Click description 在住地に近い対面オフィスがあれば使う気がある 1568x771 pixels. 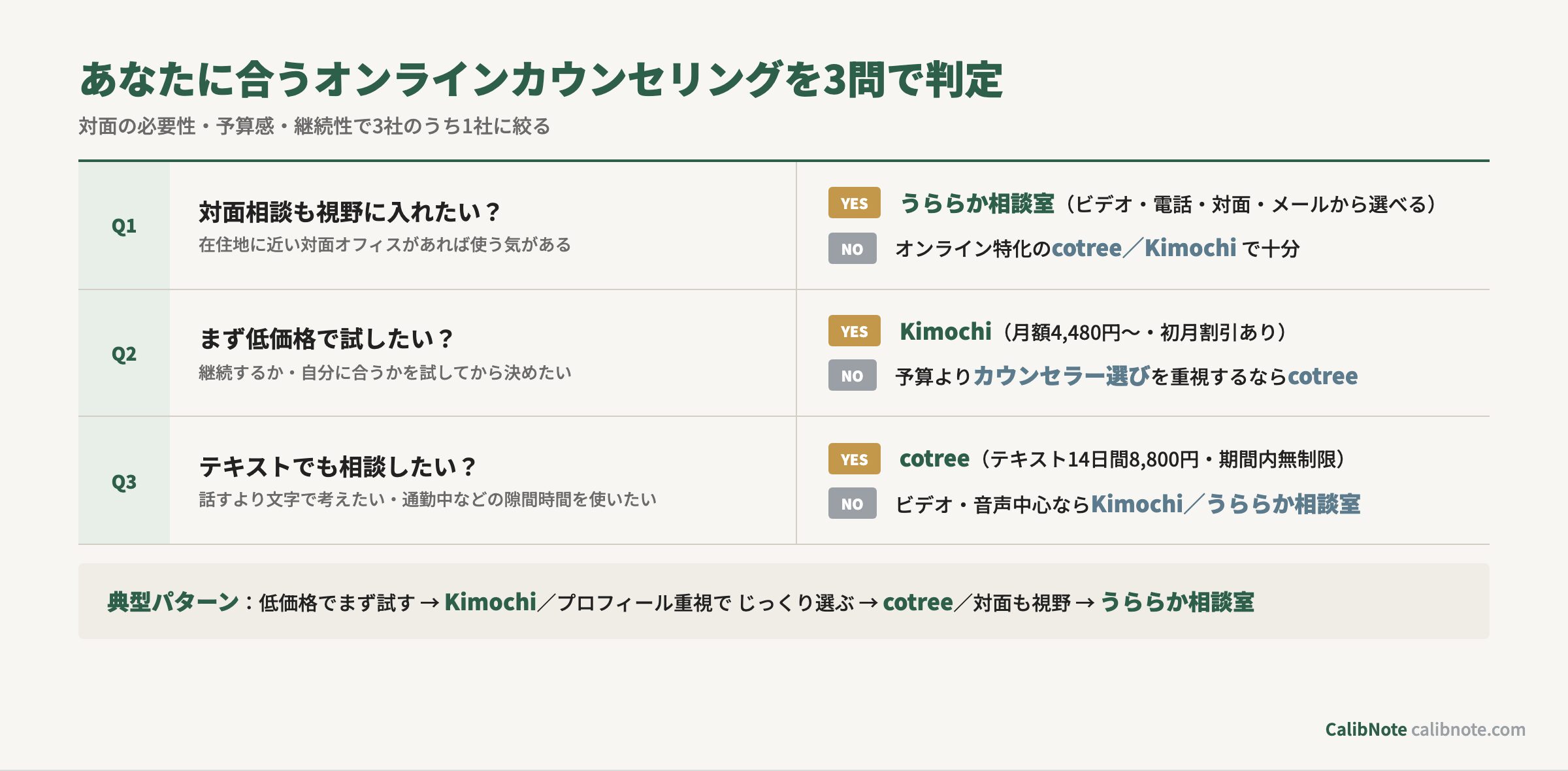pyautogui.click(x=385, y=244)
